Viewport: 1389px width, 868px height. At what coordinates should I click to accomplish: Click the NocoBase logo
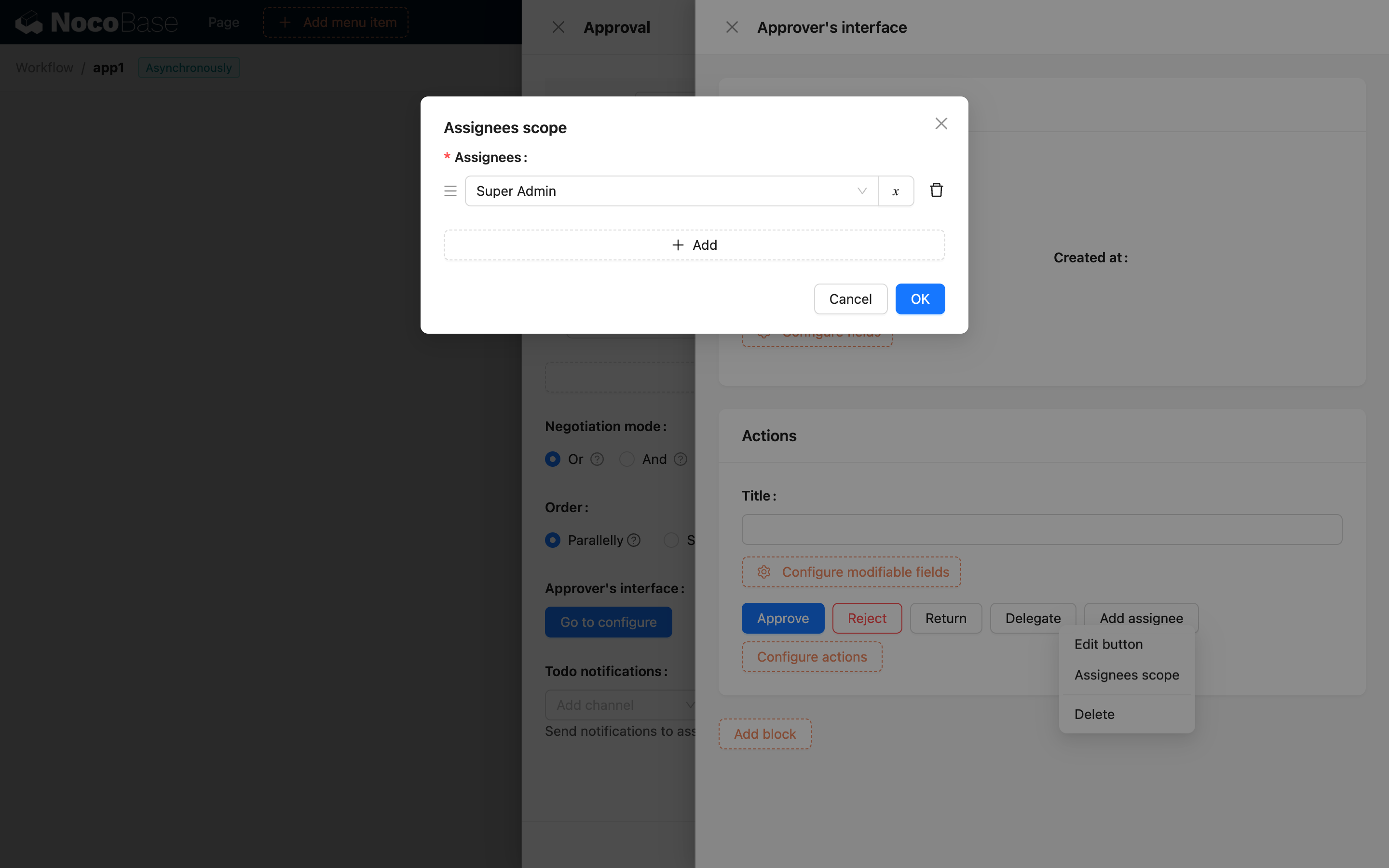[x=96, y=22]
